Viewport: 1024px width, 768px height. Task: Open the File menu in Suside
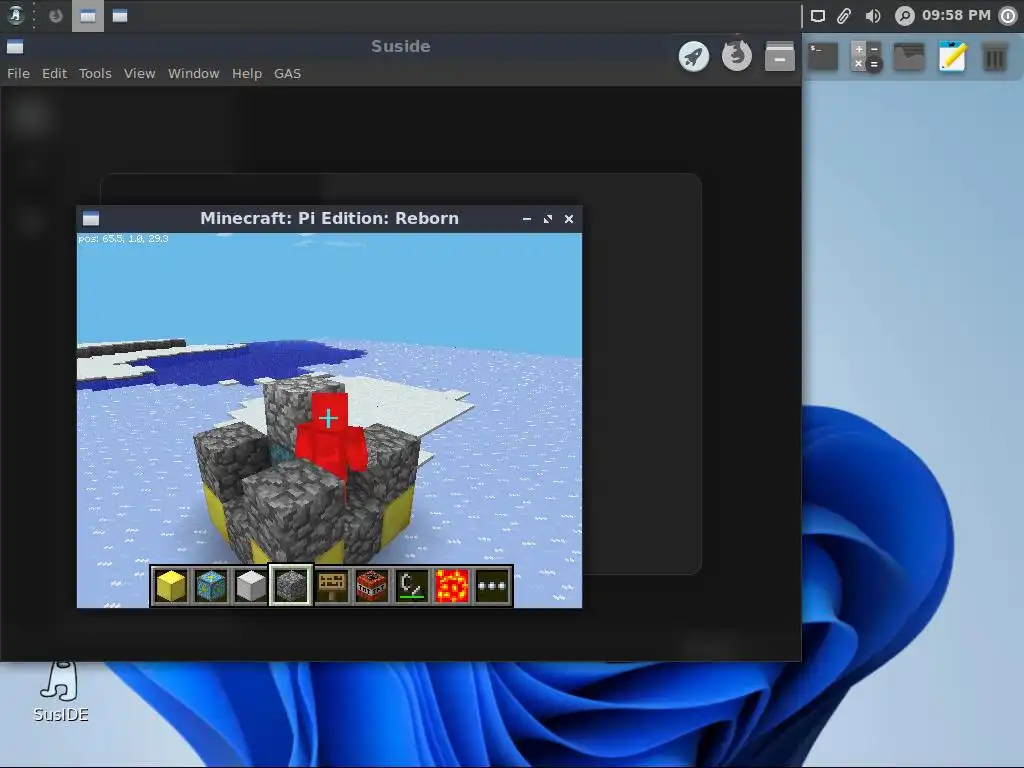click(x=18, y=74)
